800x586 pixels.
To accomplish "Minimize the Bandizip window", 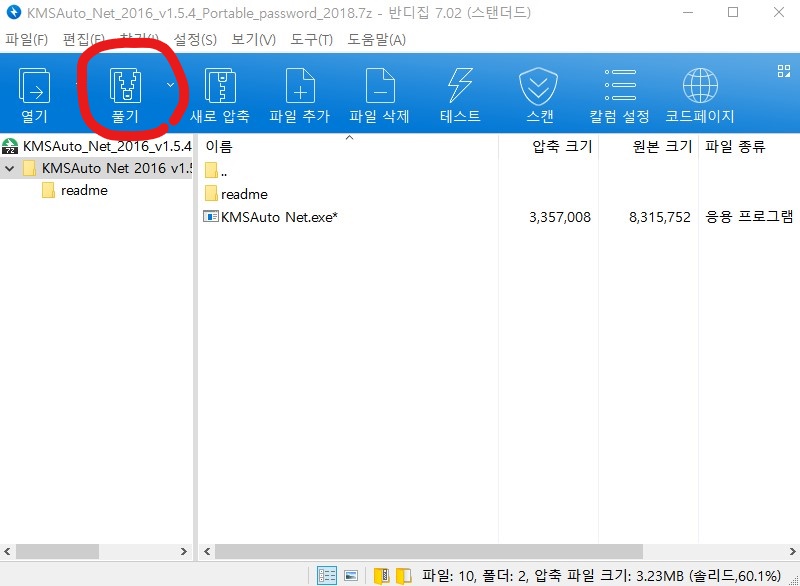I will [687, 12].
